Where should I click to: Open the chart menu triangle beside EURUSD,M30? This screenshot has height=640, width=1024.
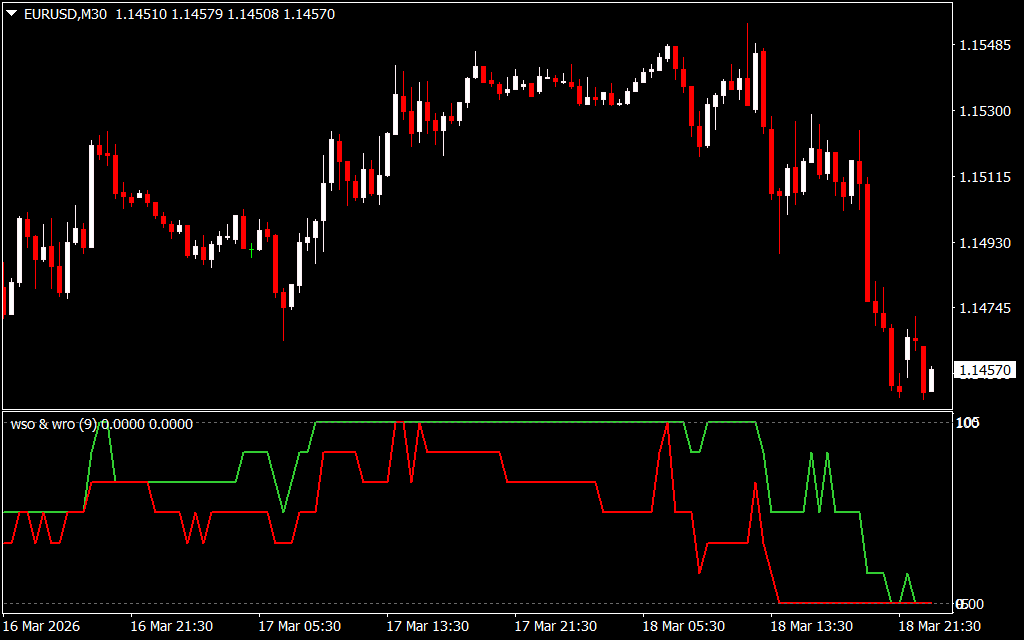click(x=11, y=14)
